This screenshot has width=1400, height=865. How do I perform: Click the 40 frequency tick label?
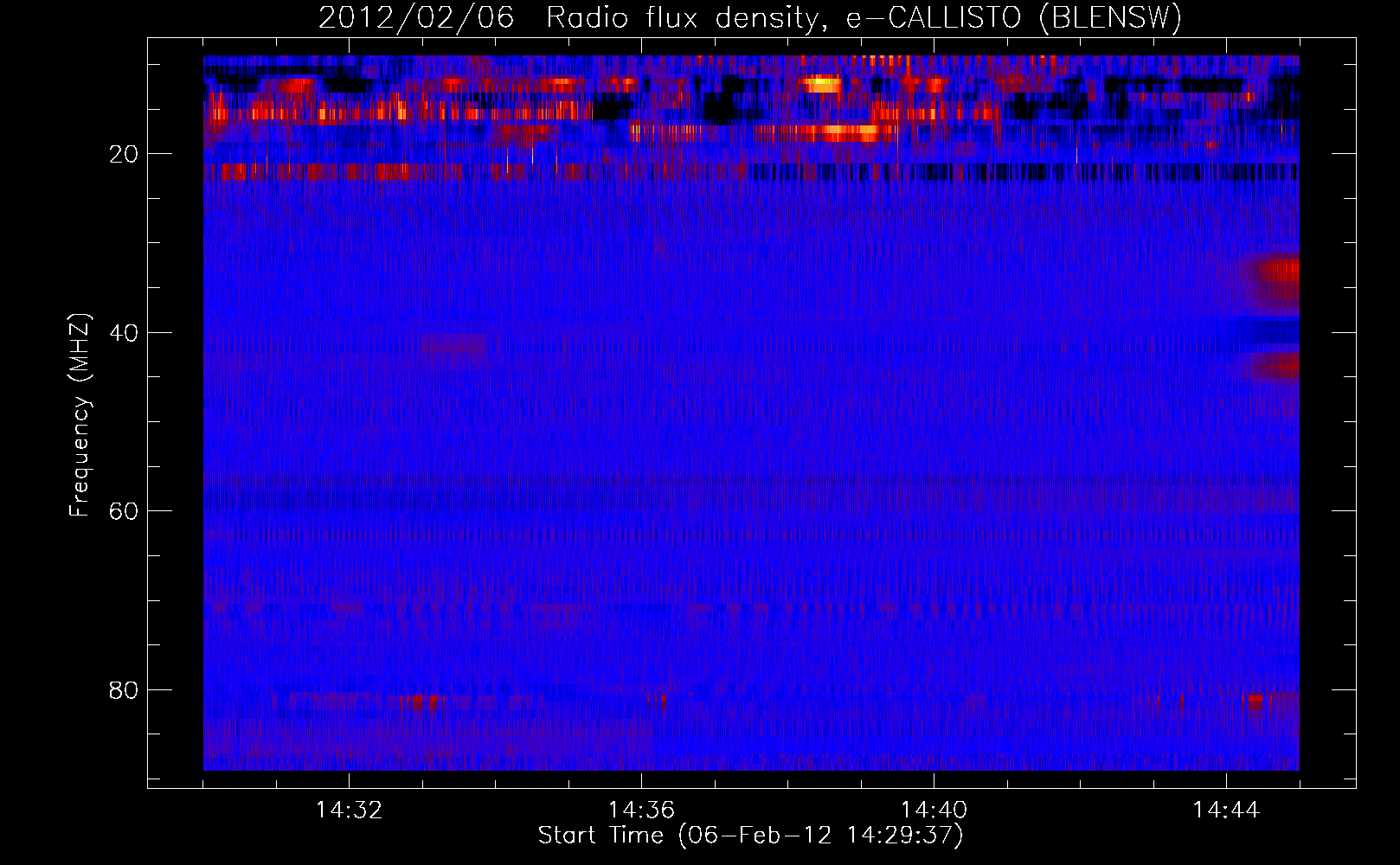(x=124, y=333)
